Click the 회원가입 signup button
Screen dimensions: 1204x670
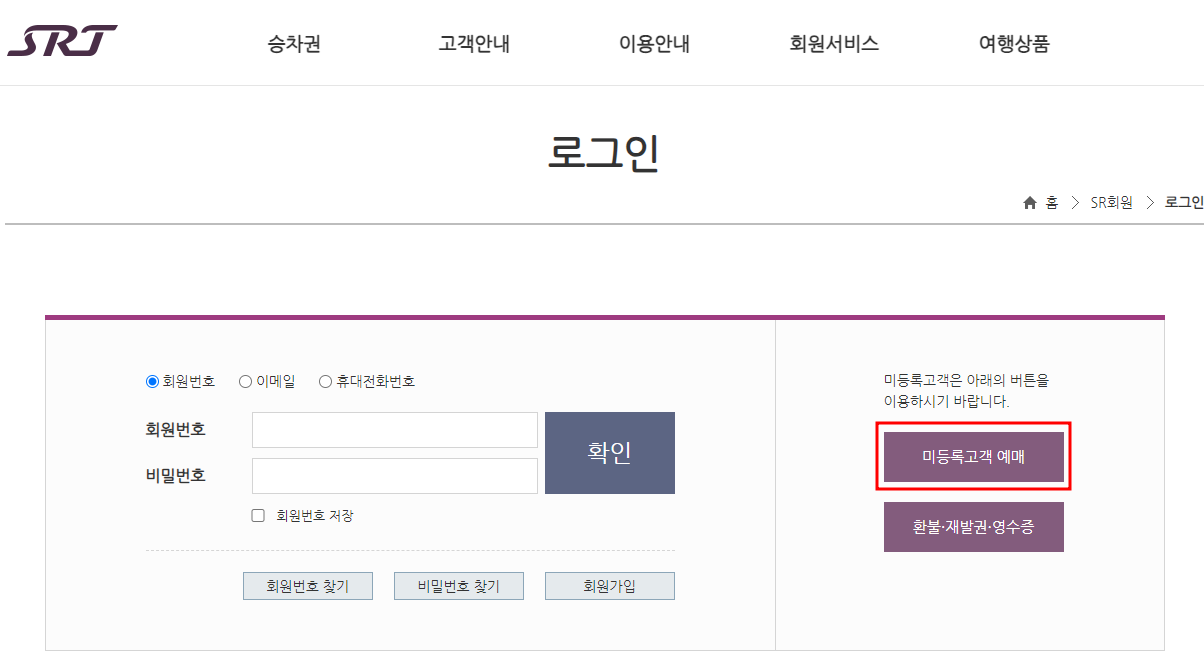(x=609, y=586)
